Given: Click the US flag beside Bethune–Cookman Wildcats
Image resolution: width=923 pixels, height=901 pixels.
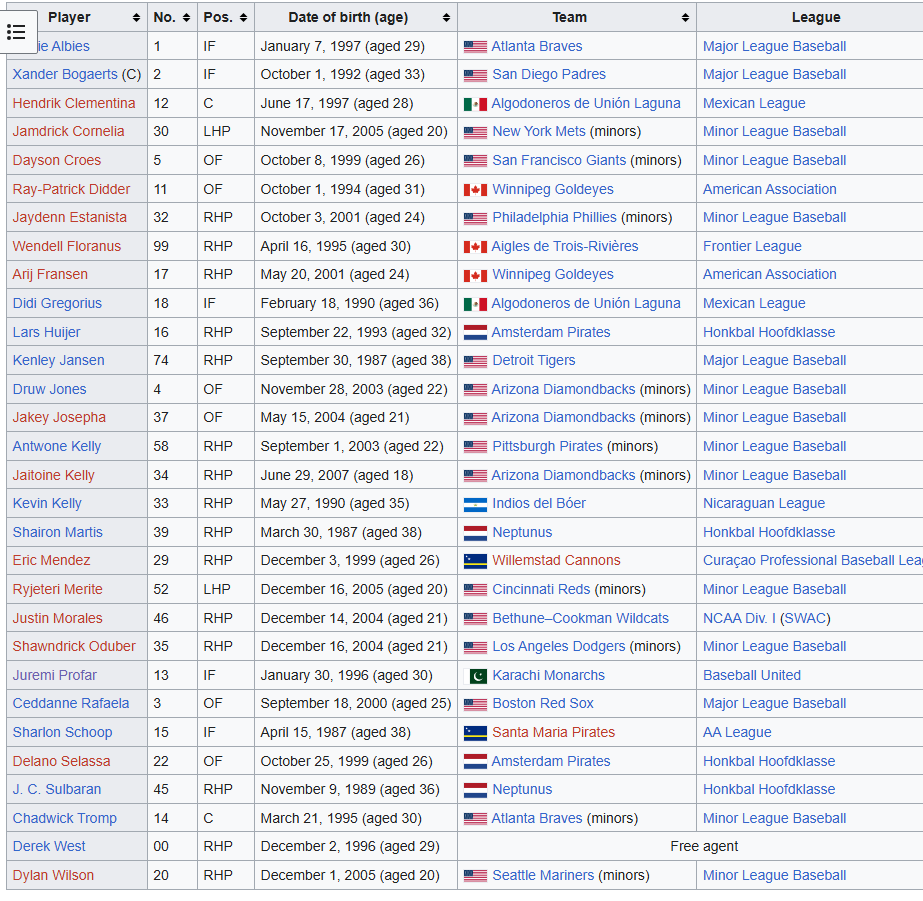Looking at the screenshot, I should click(475, 619).
